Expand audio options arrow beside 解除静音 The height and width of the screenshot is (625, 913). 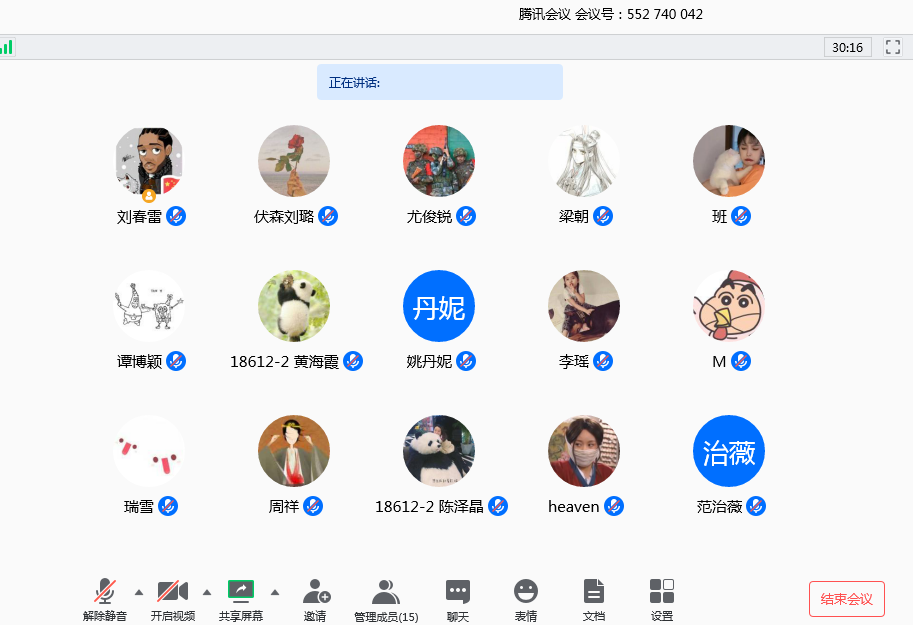pyautogui.click(x=139, y=591)
